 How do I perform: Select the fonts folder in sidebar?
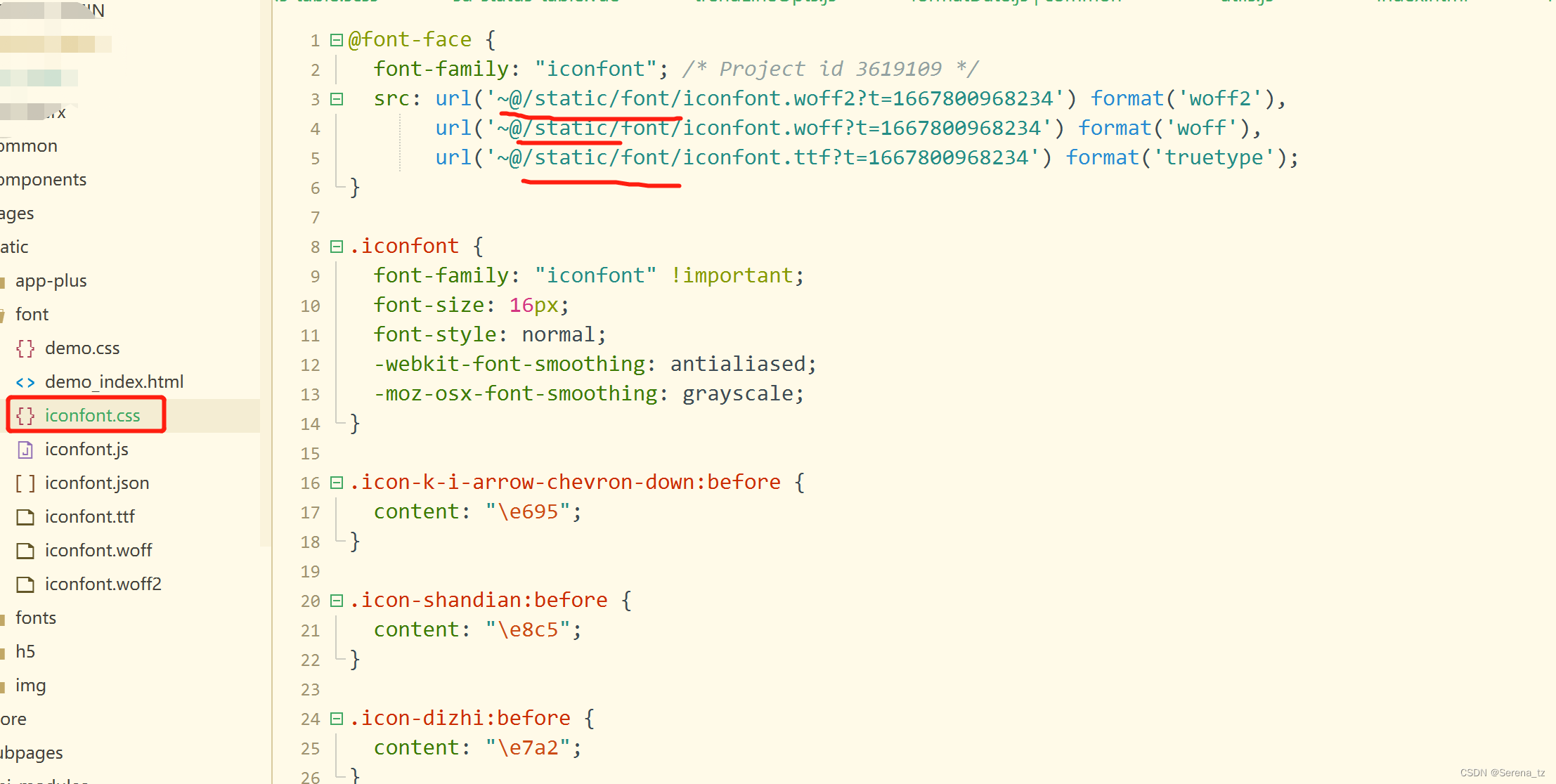[34, 617]
